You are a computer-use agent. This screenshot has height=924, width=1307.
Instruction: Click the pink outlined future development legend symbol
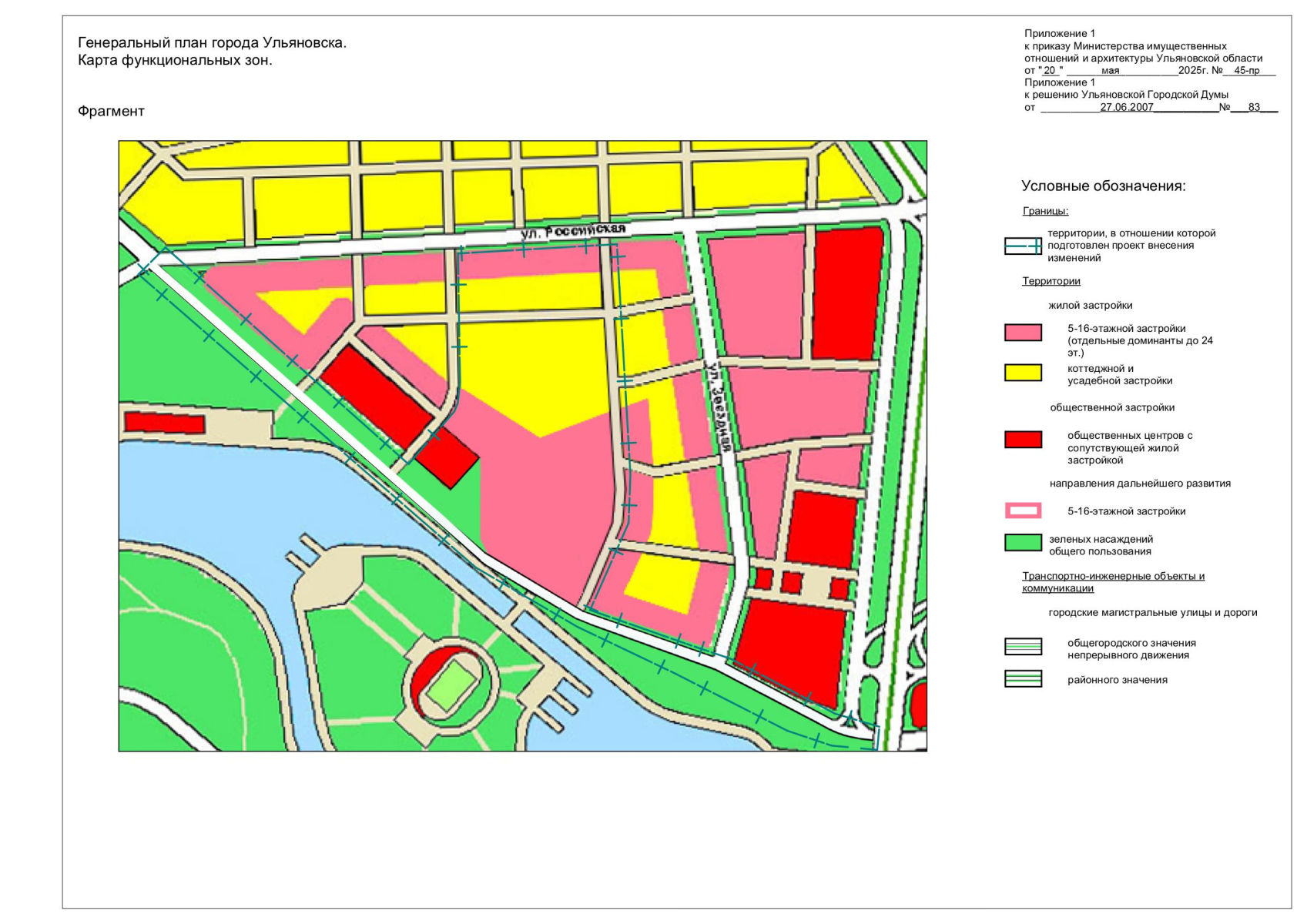tap(1023, 511)
